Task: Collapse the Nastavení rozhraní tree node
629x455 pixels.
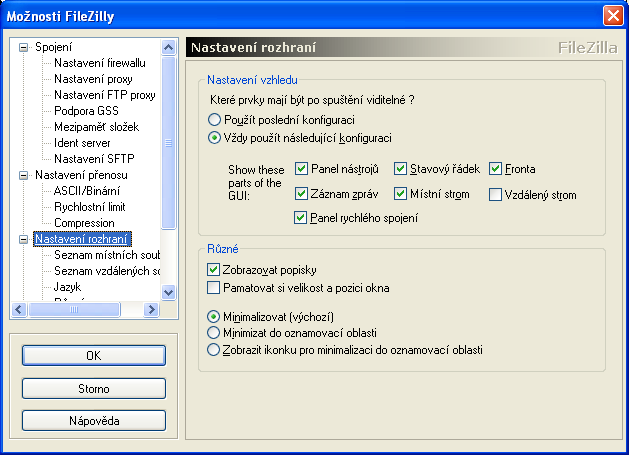Action: click(25, 239)
